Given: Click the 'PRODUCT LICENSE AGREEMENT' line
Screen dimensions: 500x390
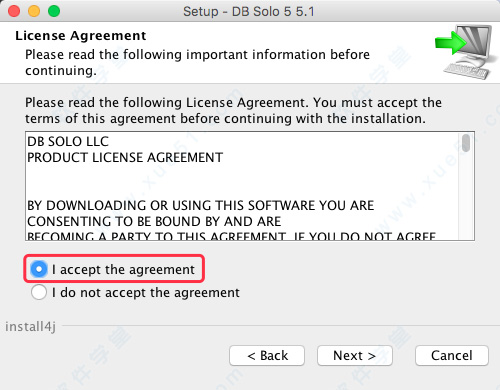Looking at the screenshot, I should pyautogui.click(x=125, y=157).
